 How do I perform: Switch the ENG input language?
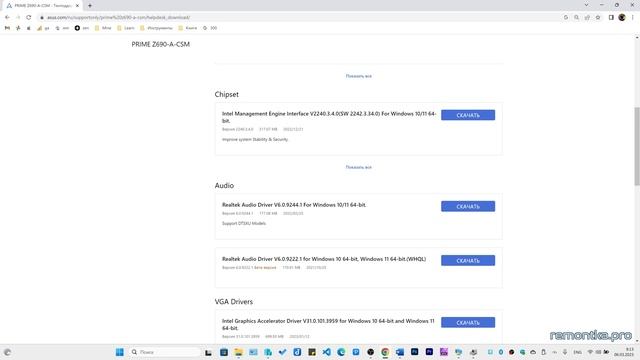click(578, 352)
